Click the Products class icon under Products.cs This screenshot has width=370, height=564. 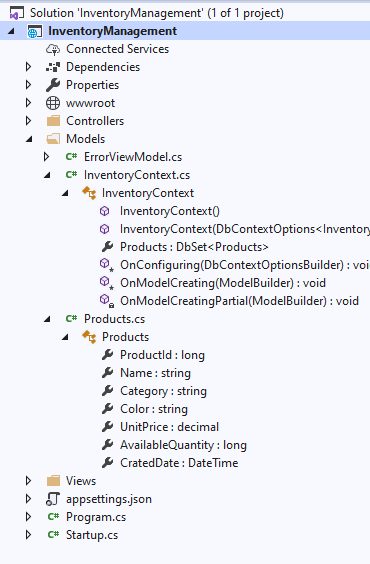[x=89, y=337]
